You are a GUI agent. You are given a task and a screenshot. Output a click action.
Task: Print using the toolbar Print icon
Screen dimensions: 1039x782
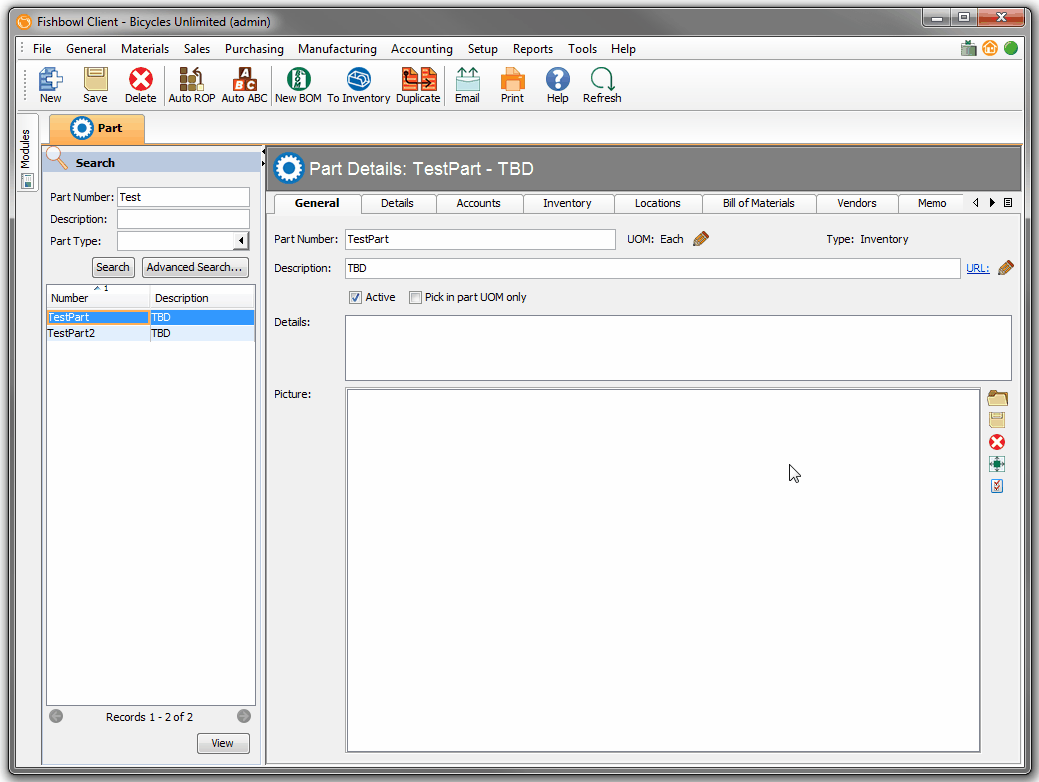pos(512,85)
